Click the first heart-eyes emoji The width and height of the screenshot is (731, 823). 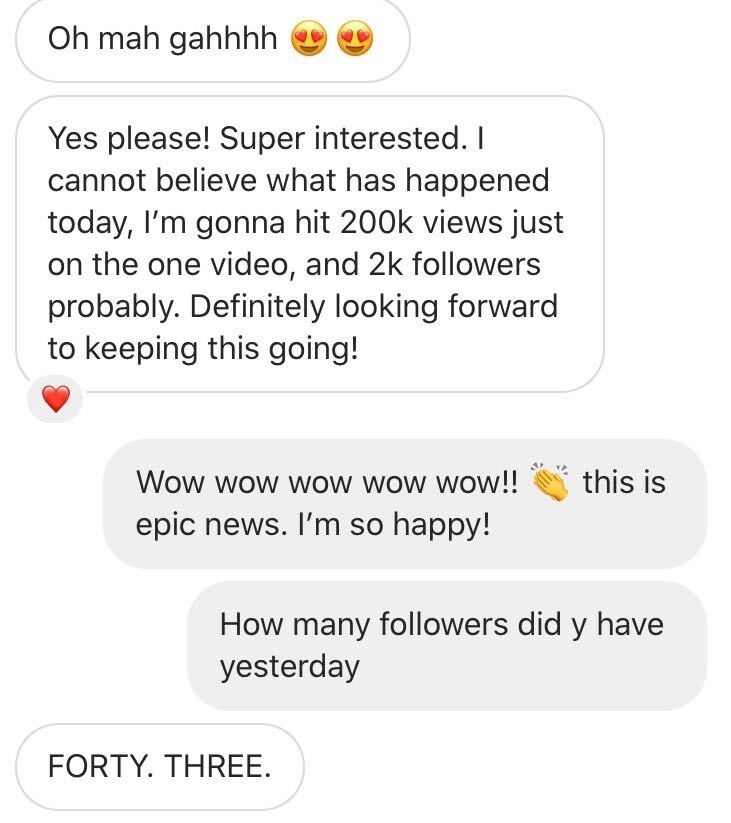click(308, 40)
